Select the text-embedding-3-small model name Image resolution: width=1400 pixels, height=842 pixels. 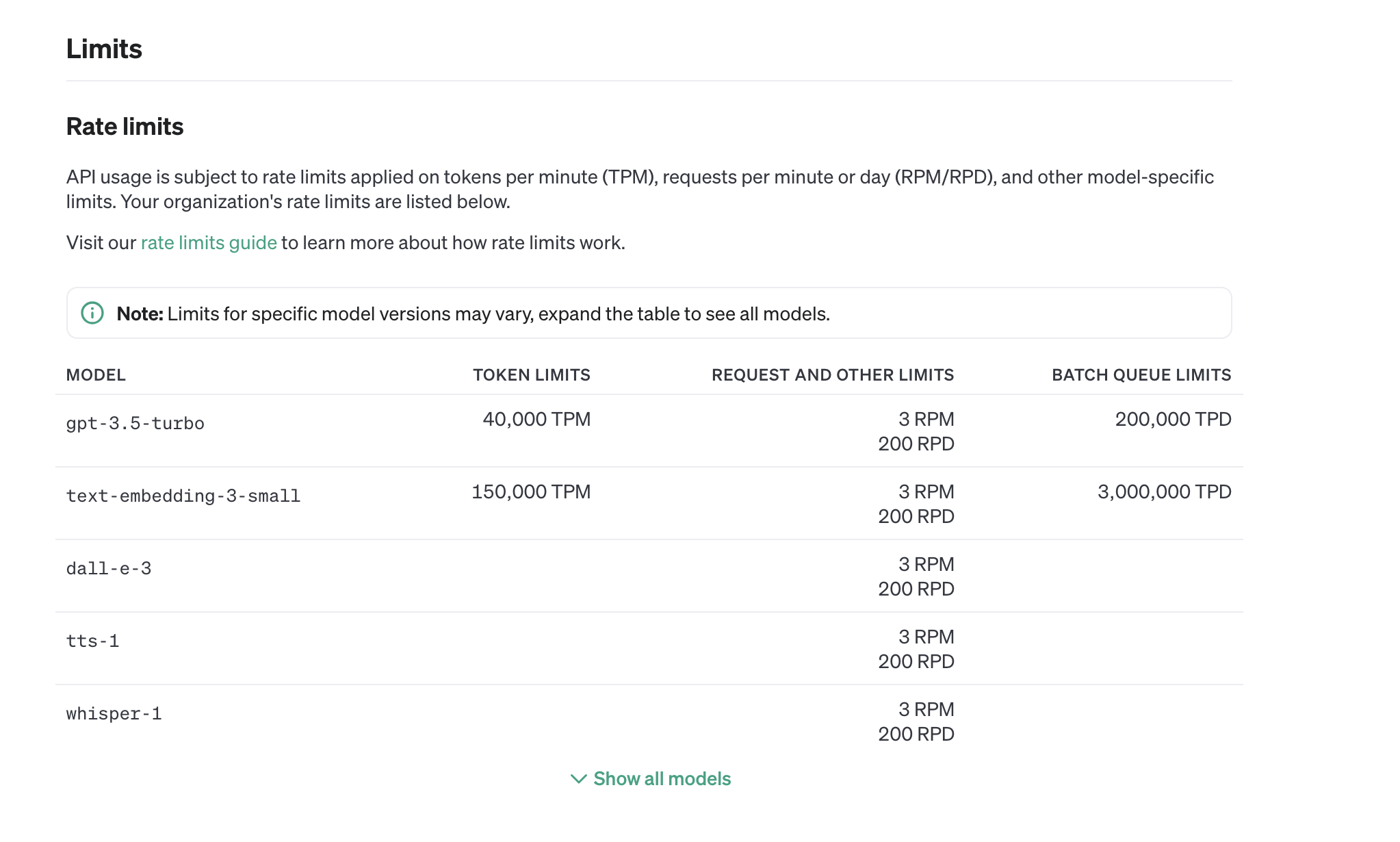point(183,496)
